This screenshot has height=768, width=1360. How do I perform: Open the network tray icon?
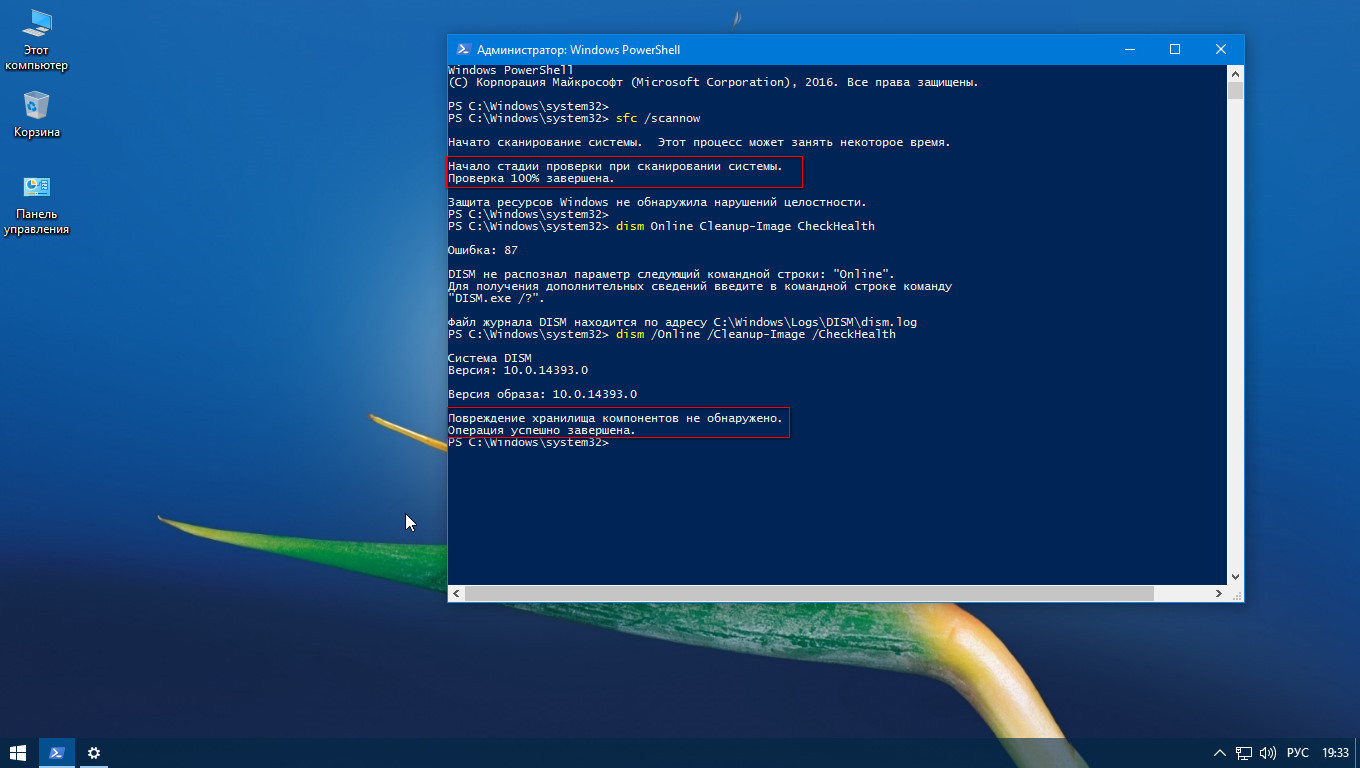point(1244,753)
